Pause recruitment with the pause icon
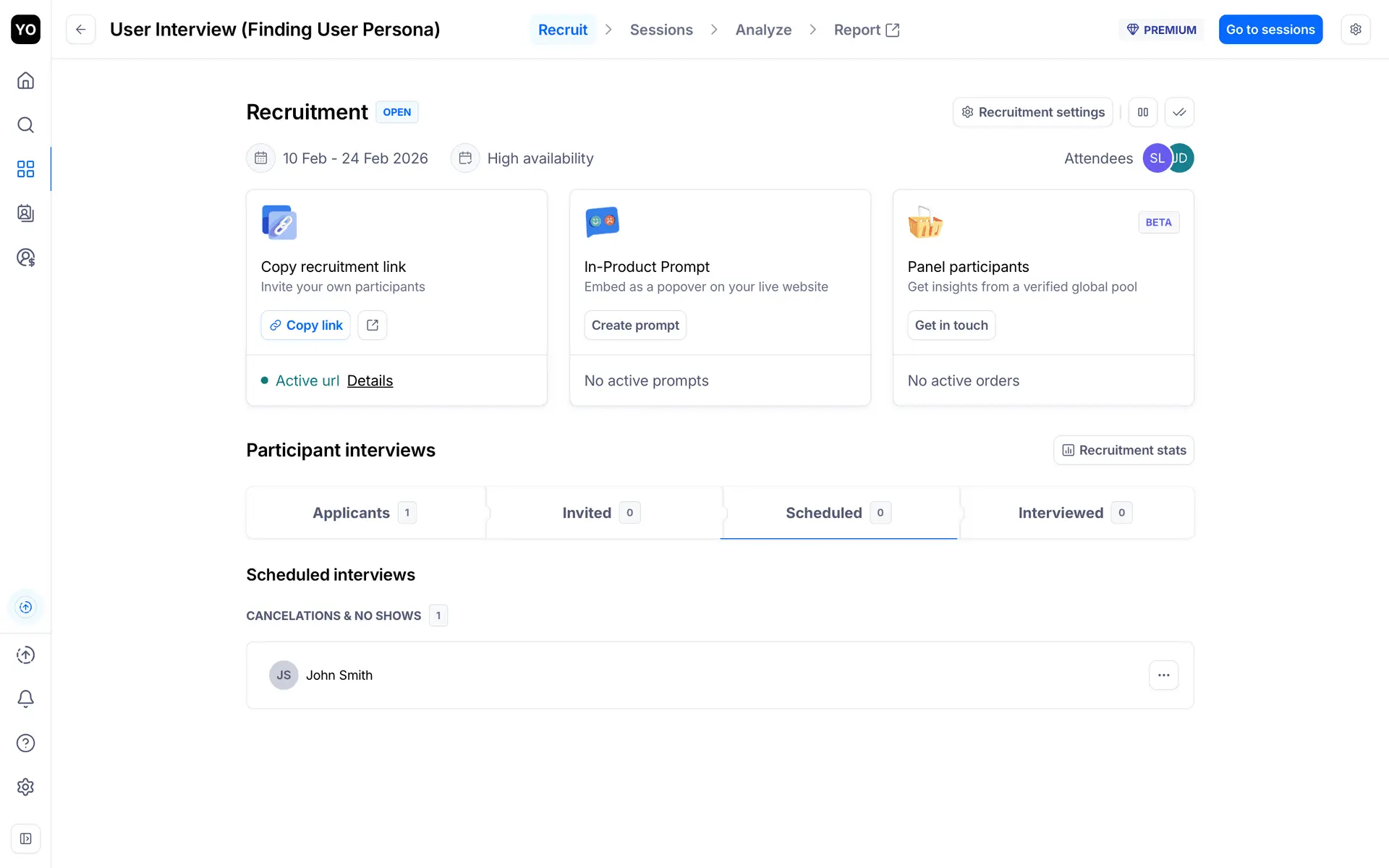The width and height of the screenshot is (1389, 868). [x=1143, y=112]
